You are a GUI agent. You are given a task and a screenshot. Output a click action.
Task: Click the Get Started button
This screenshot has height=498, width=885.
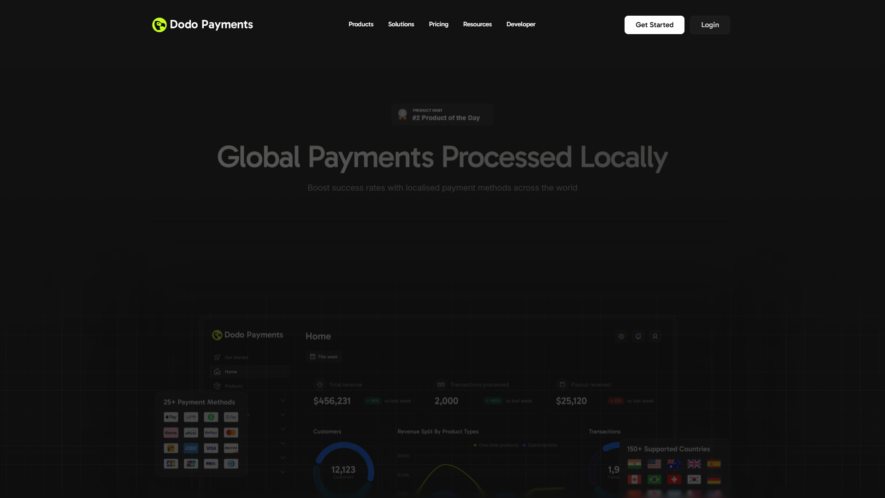pyautogui.click(x=654, y=25)
